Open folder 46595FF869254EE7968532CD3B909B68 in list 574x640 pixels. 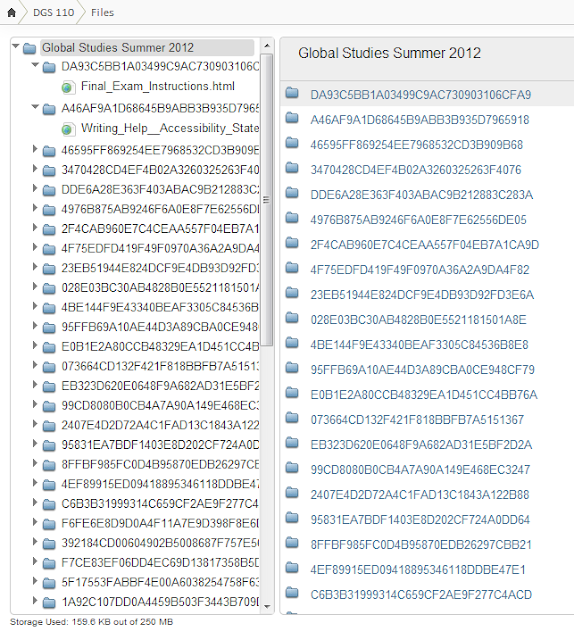(x=416, y=144)
